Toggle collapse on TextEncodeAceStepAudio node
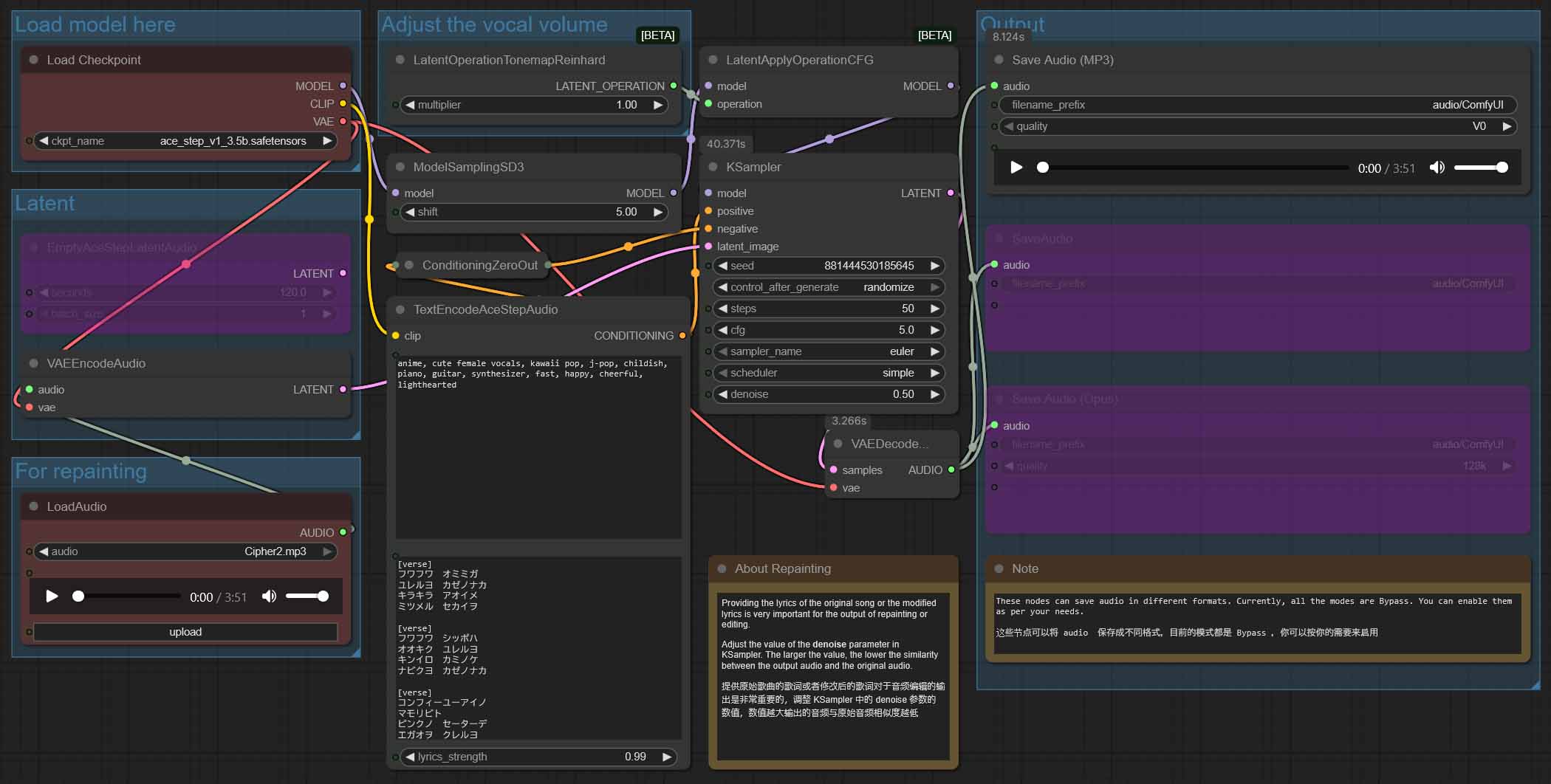Screen dimensions: 1551x784 [x=400, y=309]
